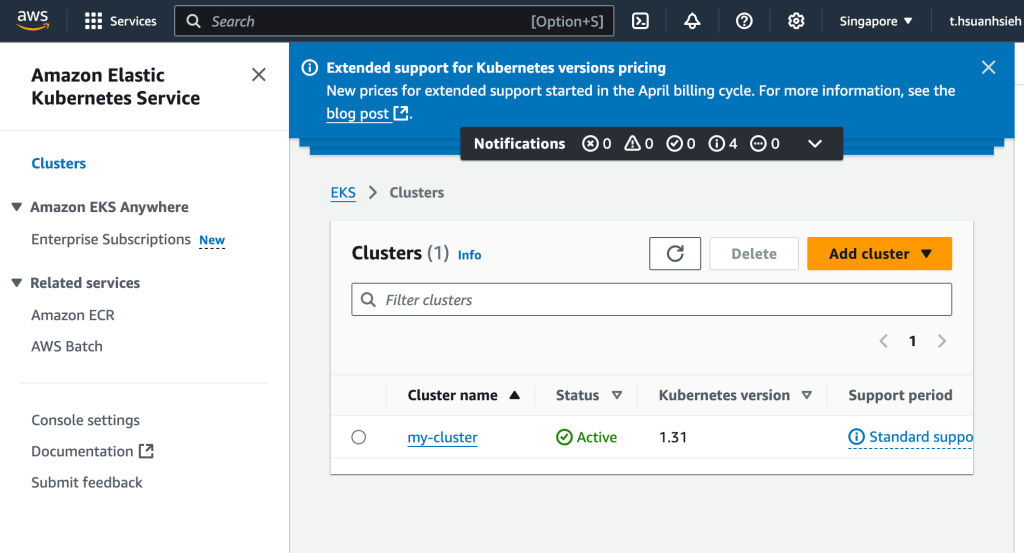The width and height of the screenshot is (1024, 553).
Task: Open the settings gear icon
Action: click(x=796, y=21)
